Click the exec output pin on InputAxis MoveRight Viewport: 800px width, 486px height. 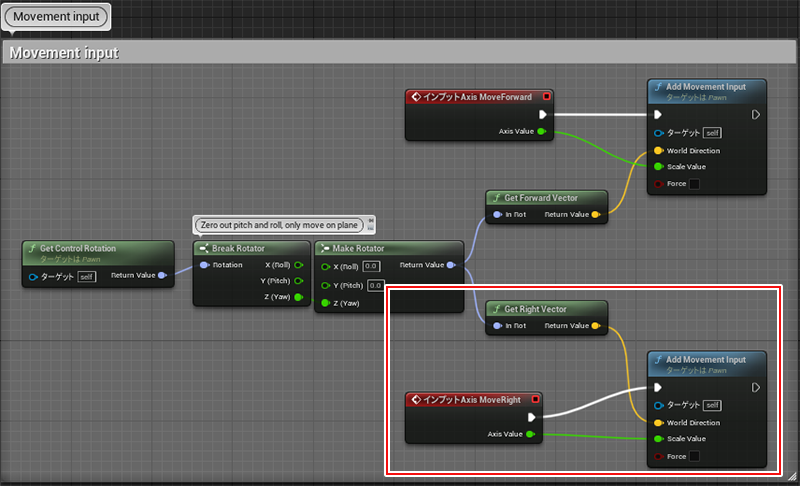532,417
